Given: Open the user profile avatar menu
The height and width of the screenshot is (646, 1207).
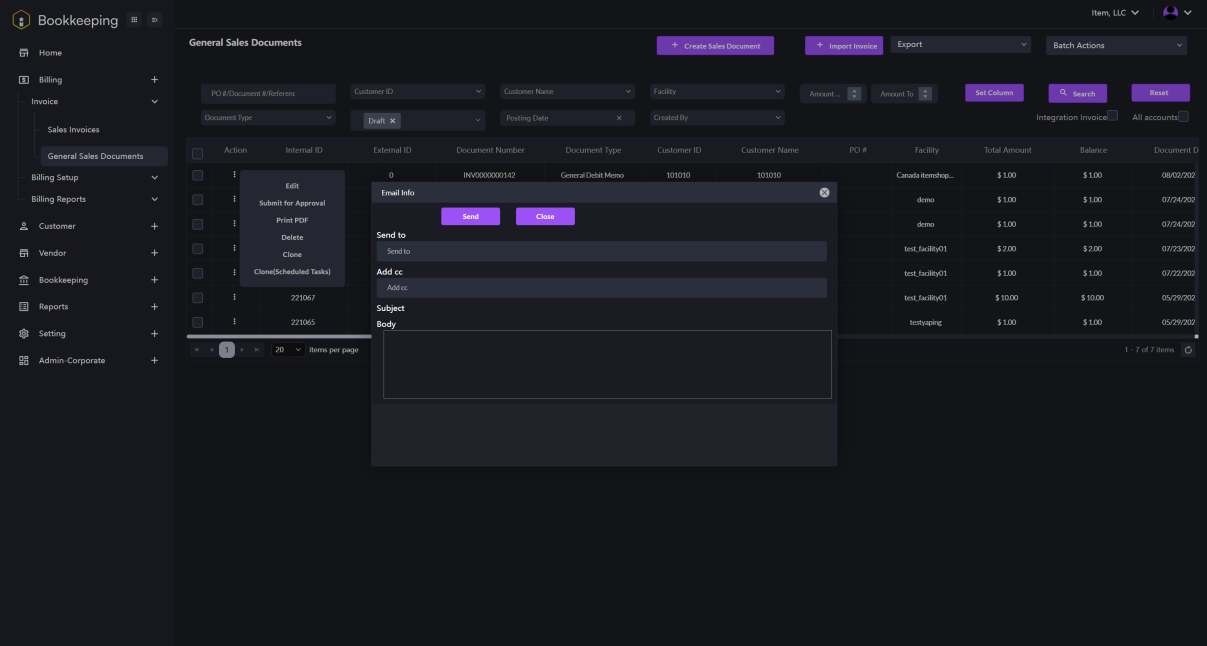Looking at the screenshot, I should tap(1170, 13).
